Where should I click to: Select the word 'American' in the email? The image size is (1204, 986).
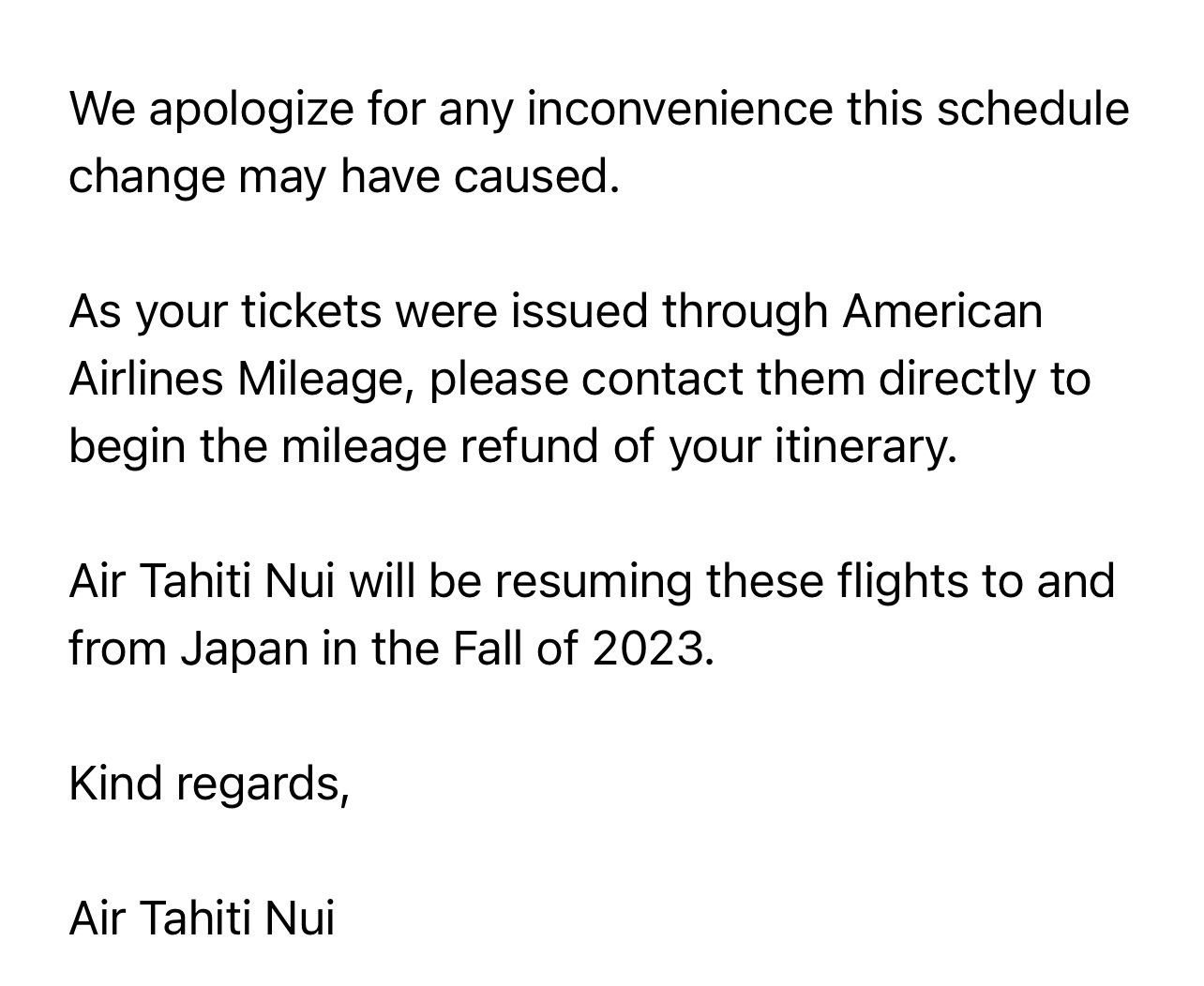(942, 311)
